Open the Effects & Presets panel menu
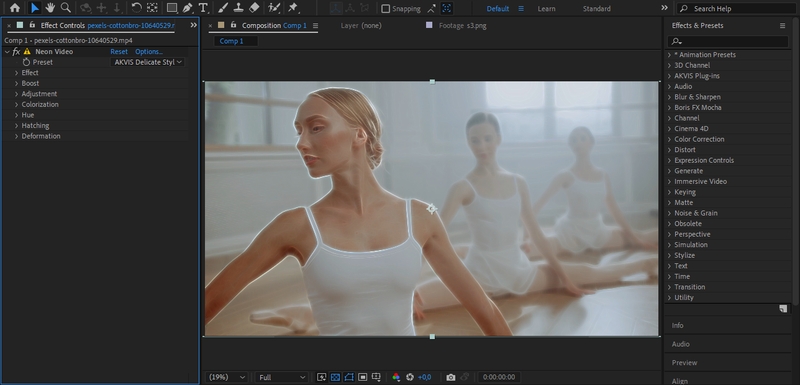The width and height of the screenshot is (800, 385). click(783, 25)
